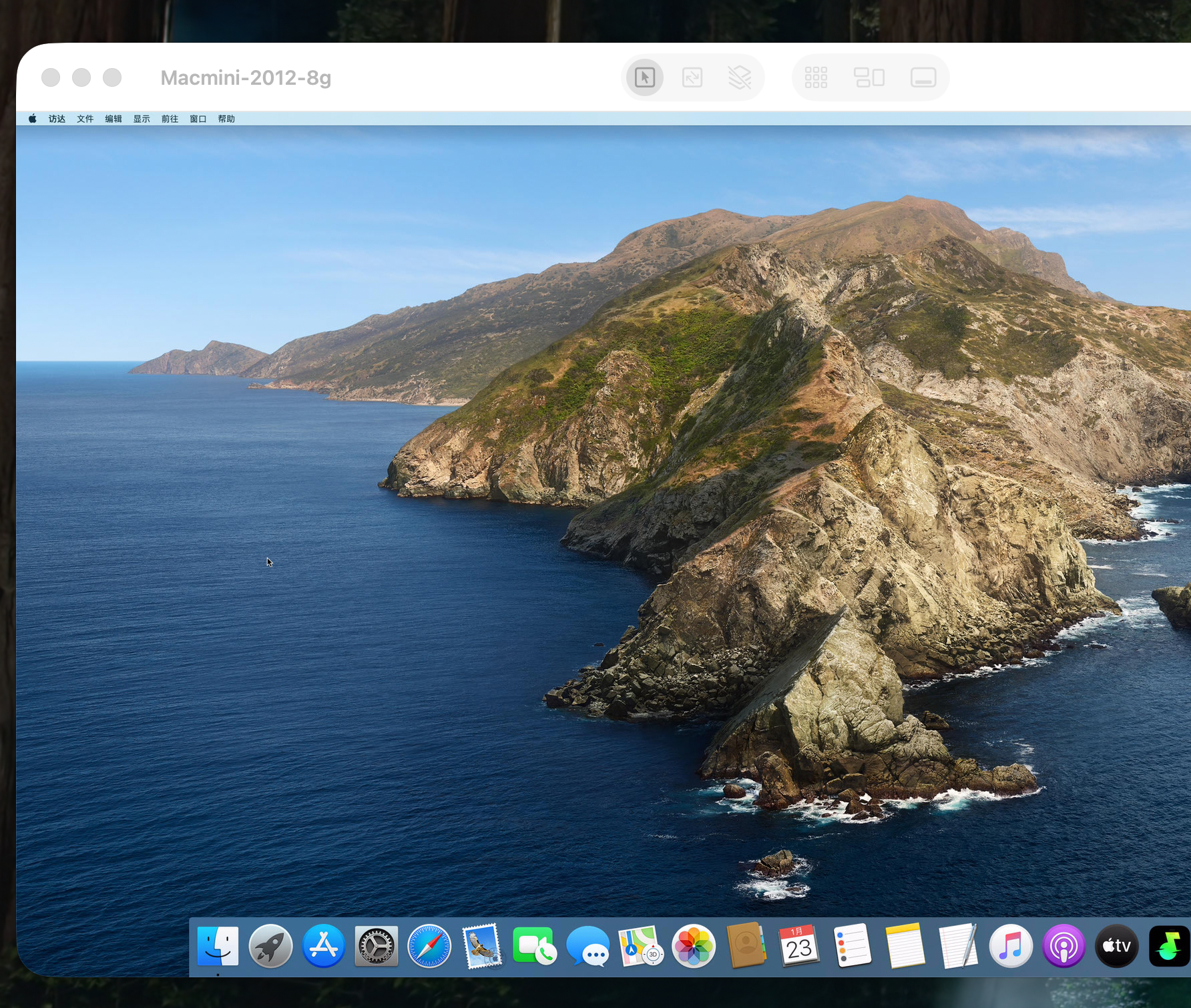Open the Mail app from the Dock

pos(483,947)
